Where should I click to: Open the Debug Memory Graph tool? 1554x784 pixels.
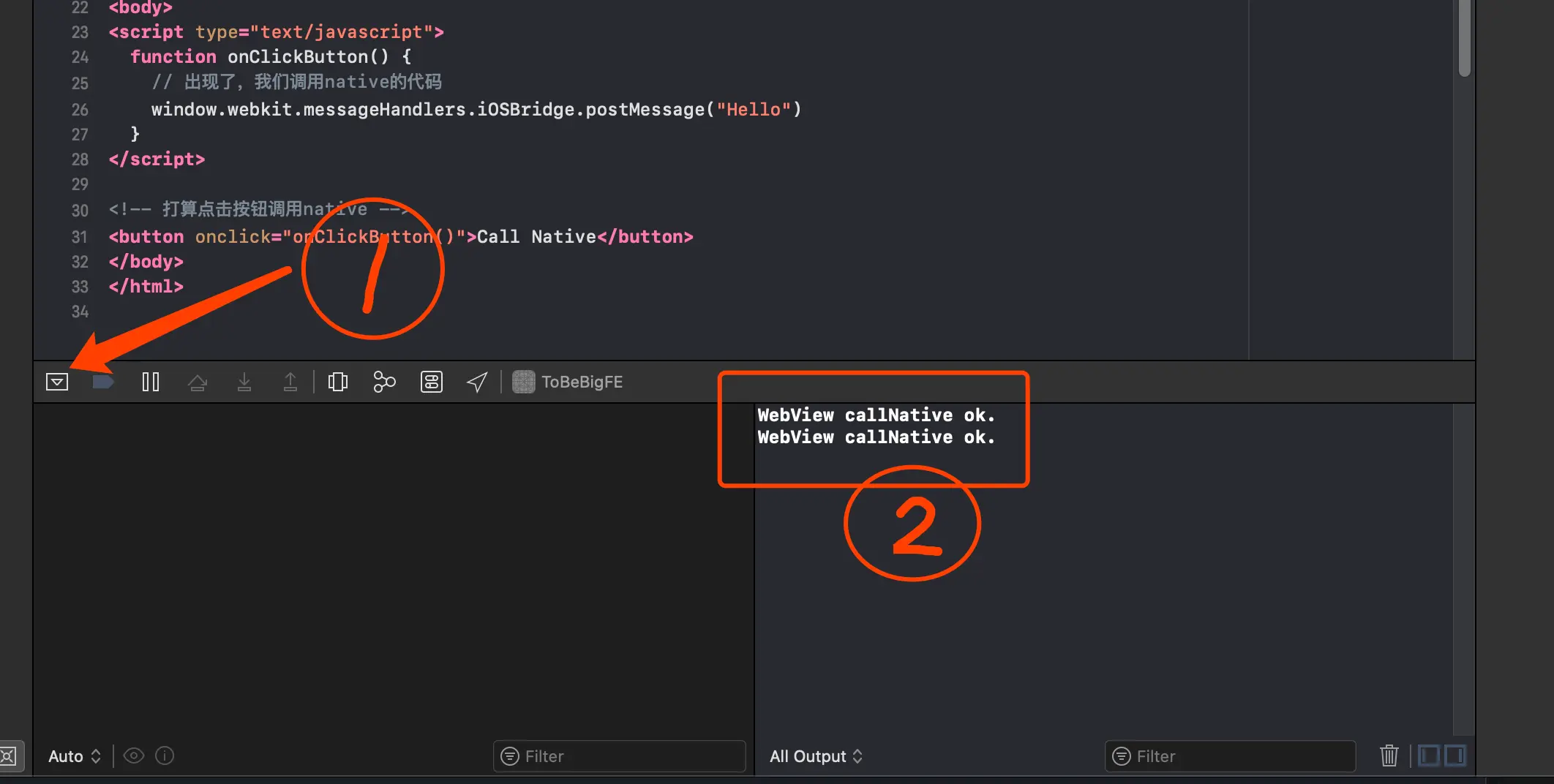tap(385, 382)
